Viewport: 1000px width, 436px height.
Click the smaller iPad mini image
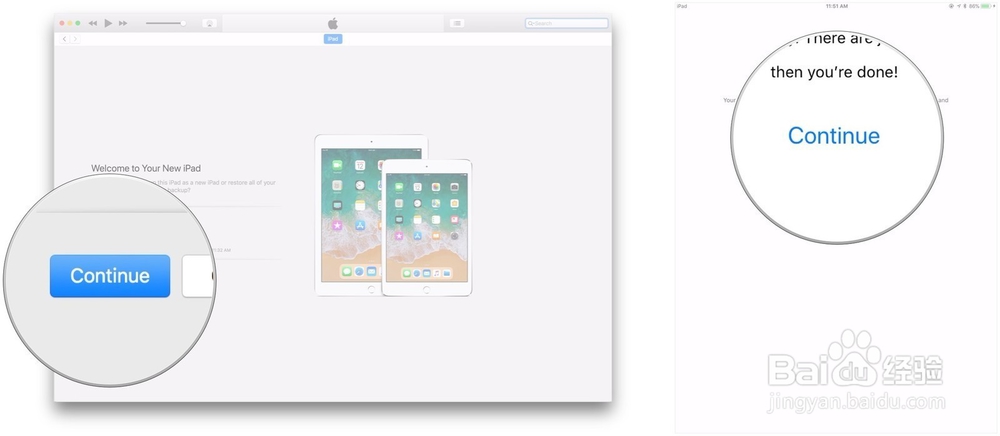pos(427,228)
